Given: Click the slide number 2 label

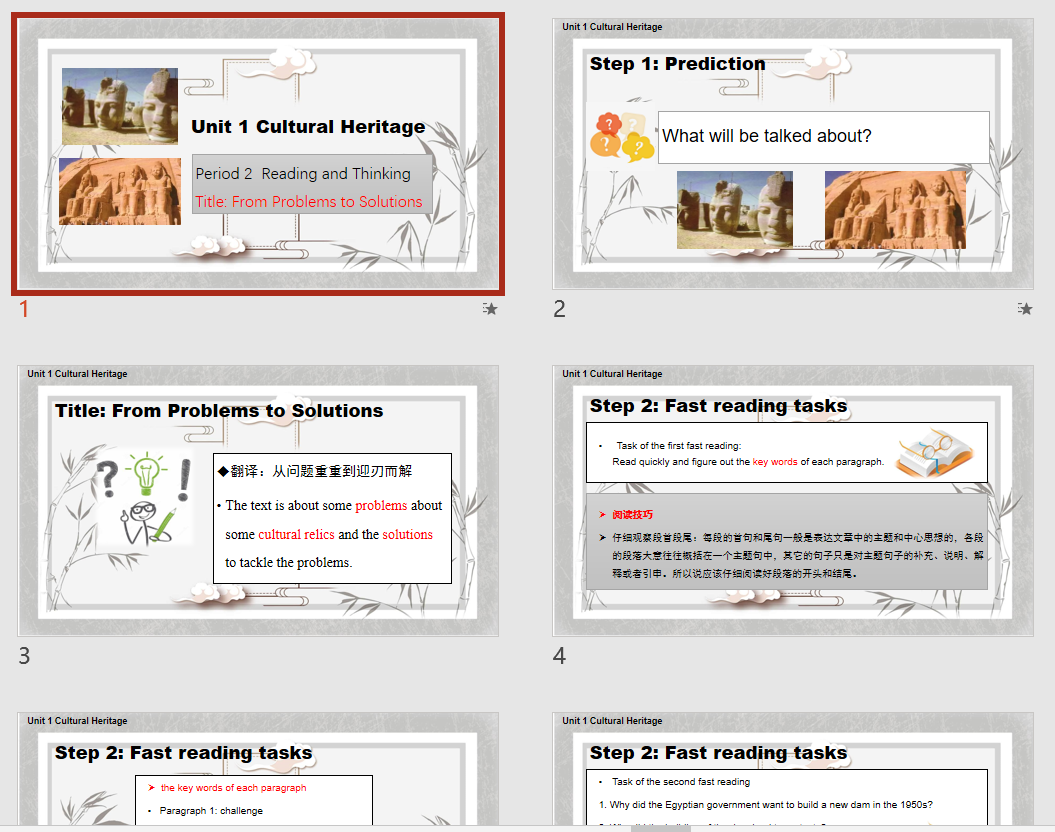Looking at the screenshot, I should [x=560, y=309].
